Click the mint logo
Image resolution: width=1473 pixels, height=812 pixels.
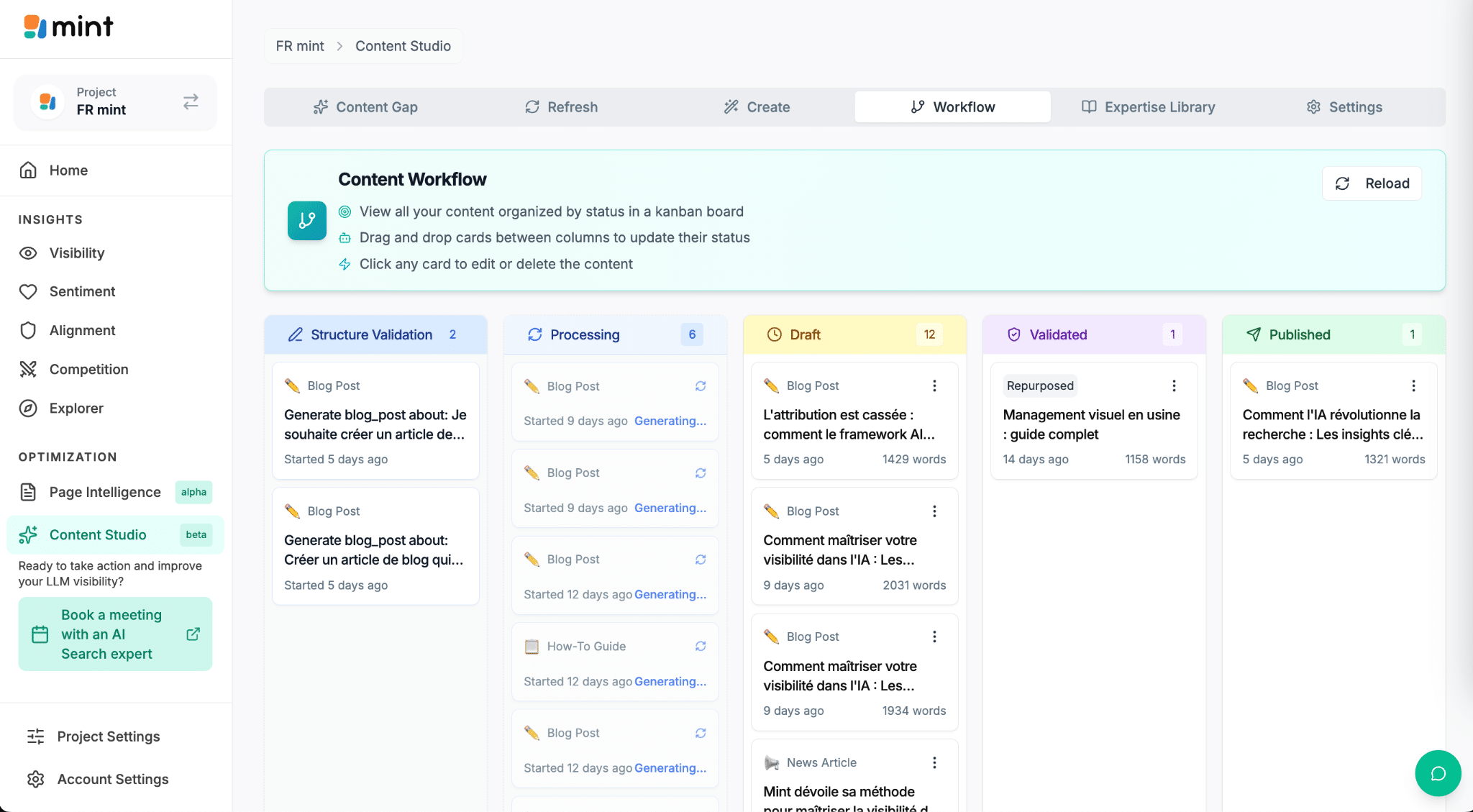69,27
